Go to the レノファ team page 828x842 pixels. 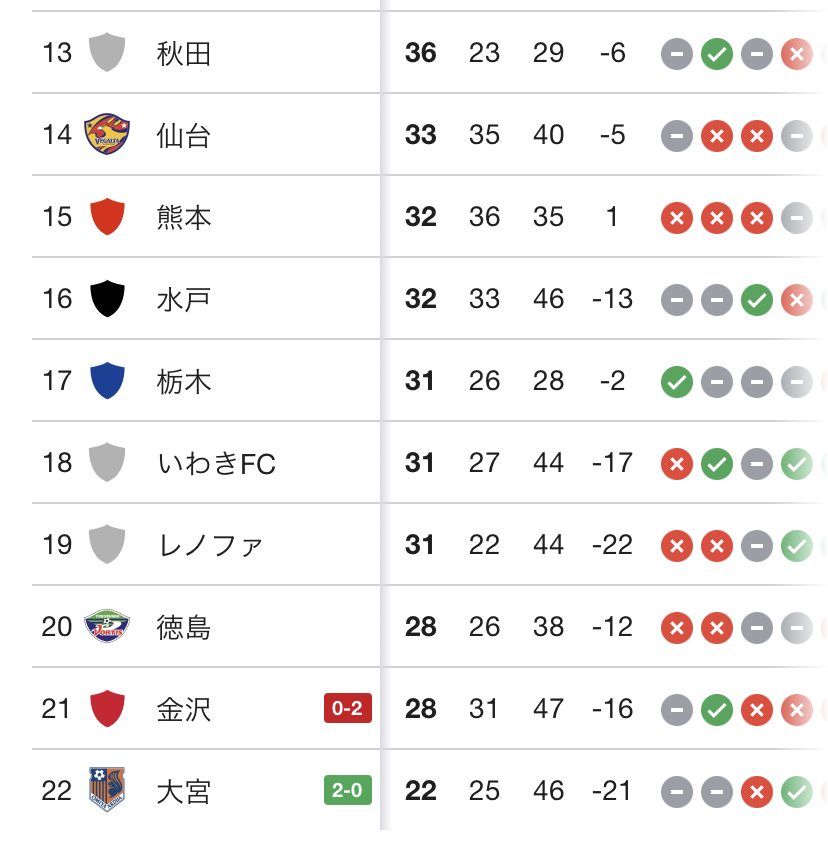pos(210,545)
